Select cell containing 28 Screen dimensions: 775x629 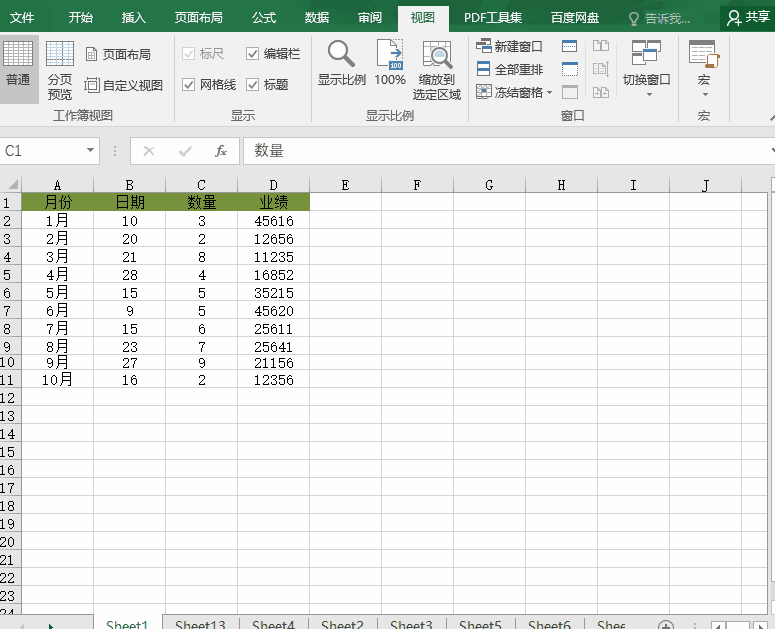129,275
